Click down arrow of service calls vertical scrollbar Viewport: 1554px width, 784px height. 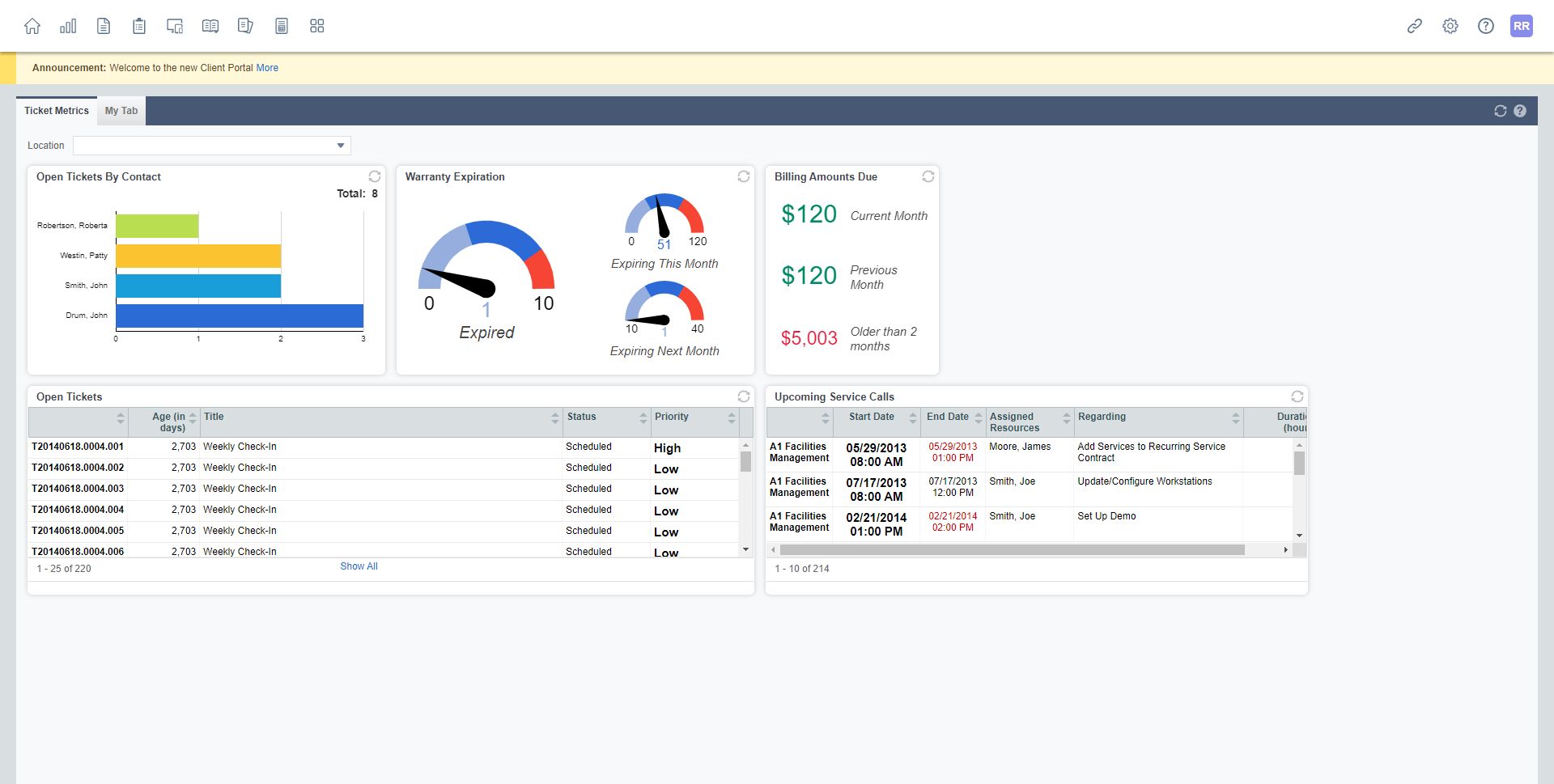tap(1299, 536)
